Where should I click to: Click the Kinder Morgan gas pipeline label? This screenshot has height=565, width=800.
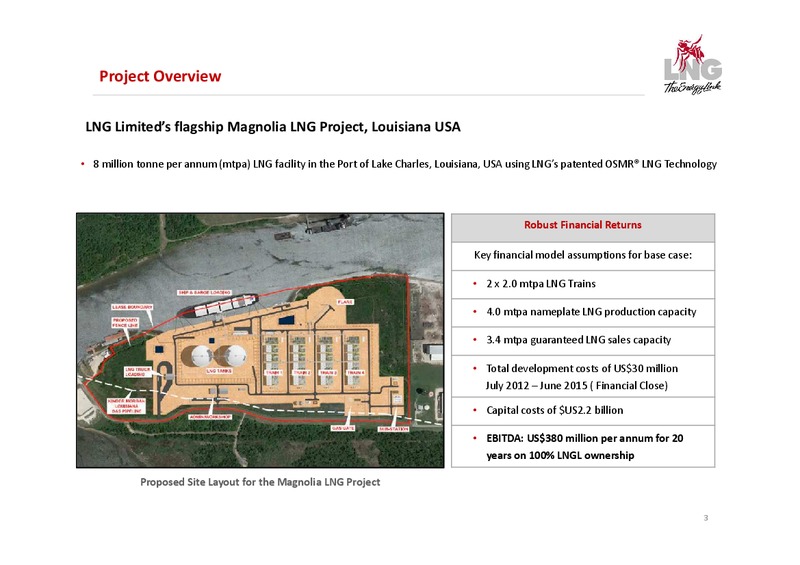click(x=127, y=406)
